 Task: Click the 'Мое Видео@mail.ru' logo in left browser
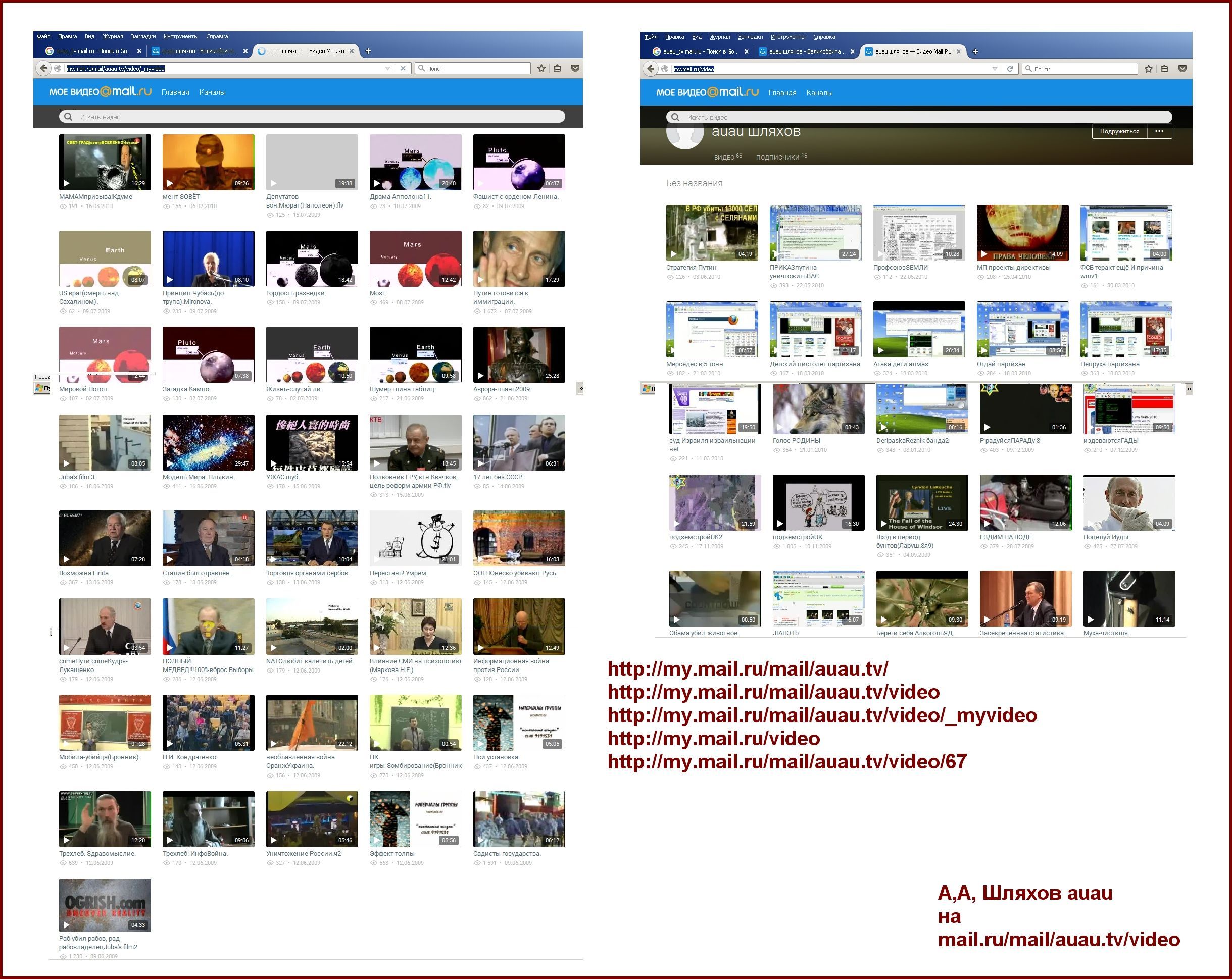100,92
